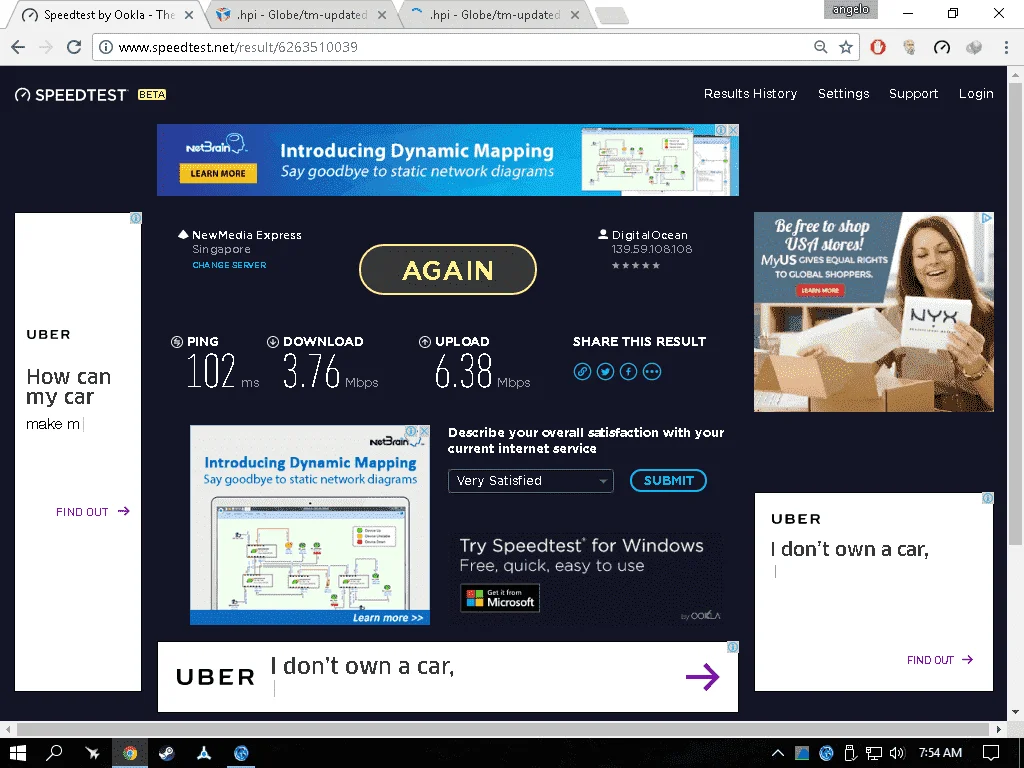This screenshot has height=768, width=1024.
Task: Open taskbar search magnifier
Action: [54, 753]
